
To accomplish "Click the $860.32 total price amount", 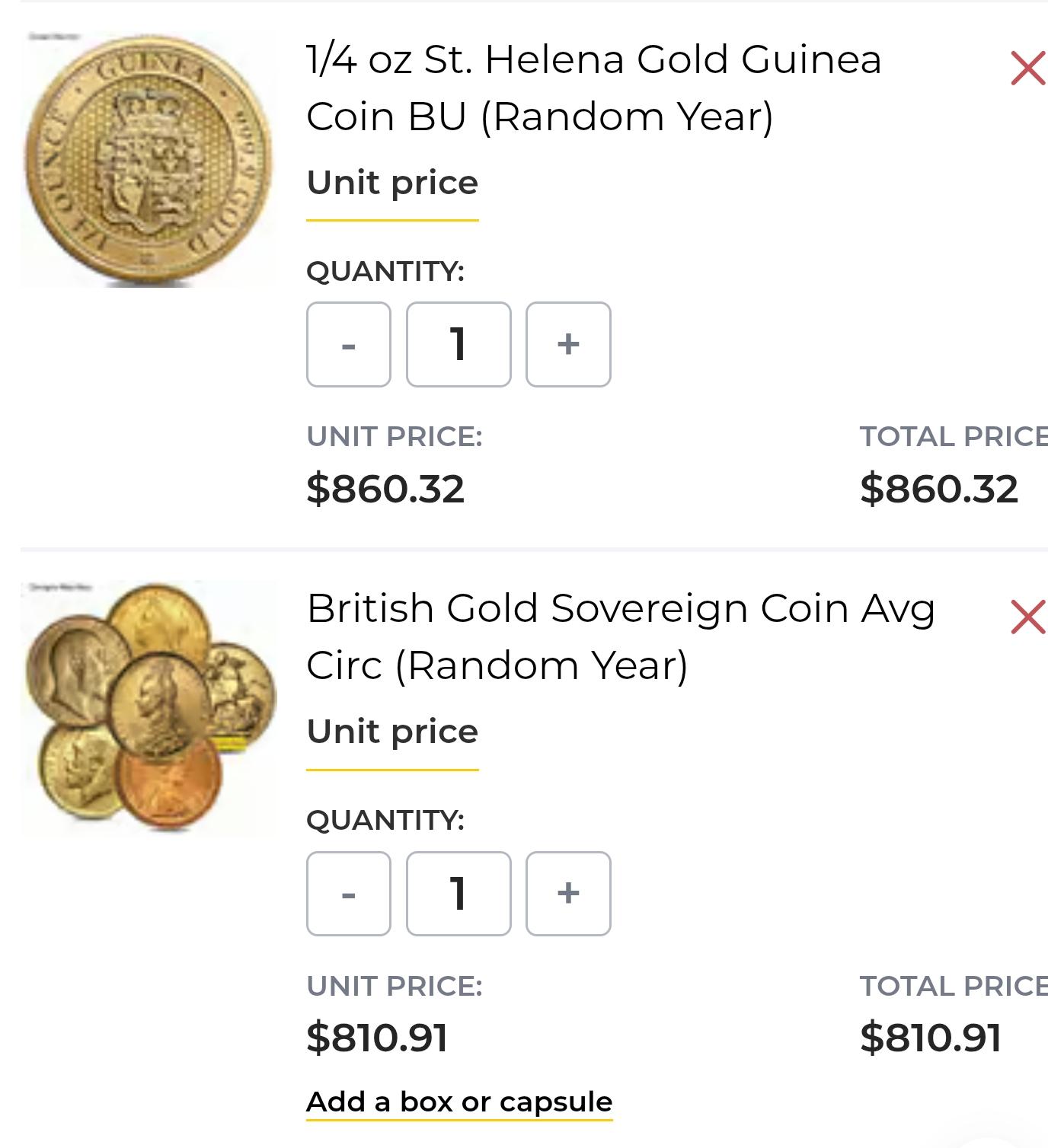I will pos(938,489).
